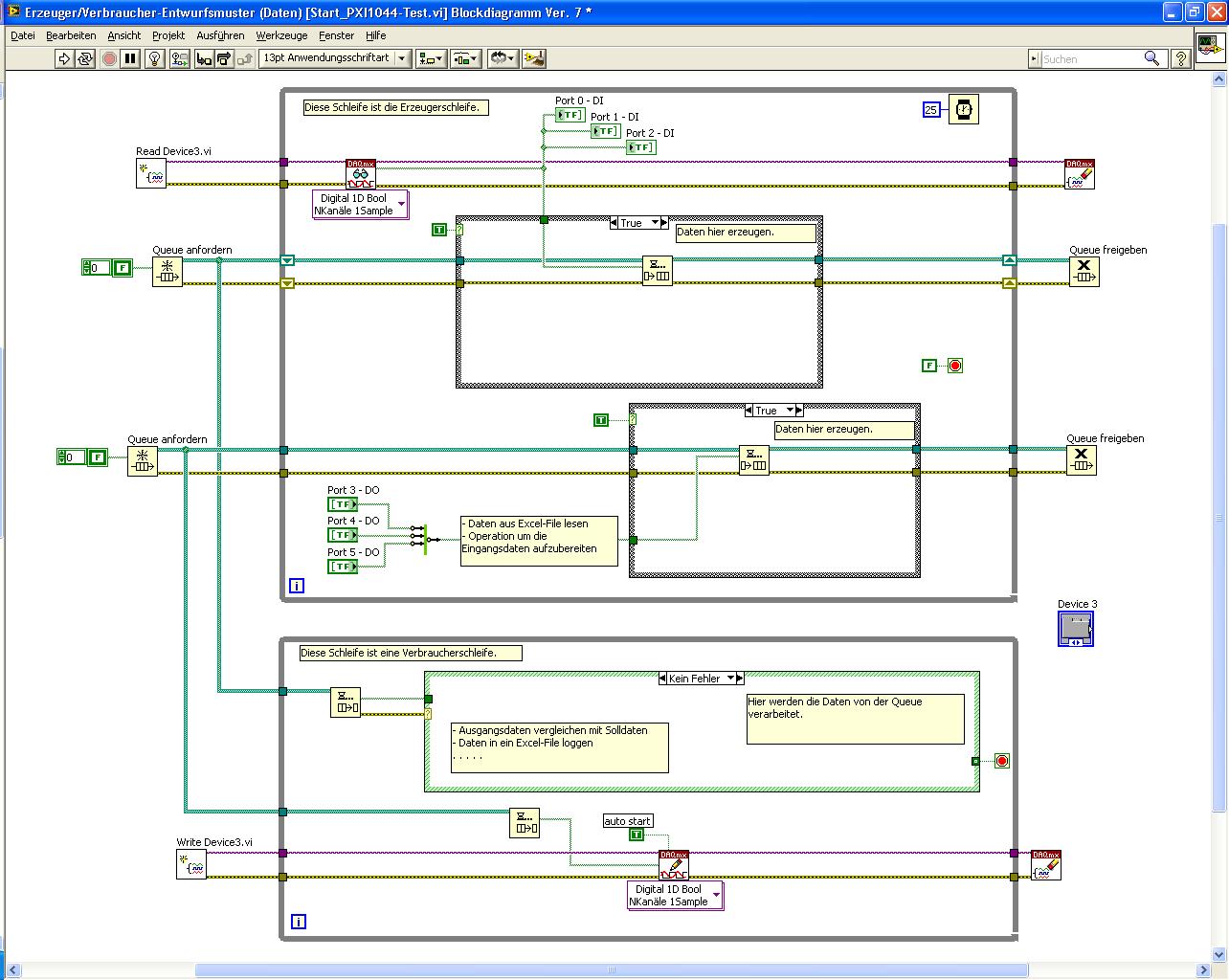Toggle the True constant labeled auto start
The width and height of the screenshot is (1229, 980).
click(637, 835)
